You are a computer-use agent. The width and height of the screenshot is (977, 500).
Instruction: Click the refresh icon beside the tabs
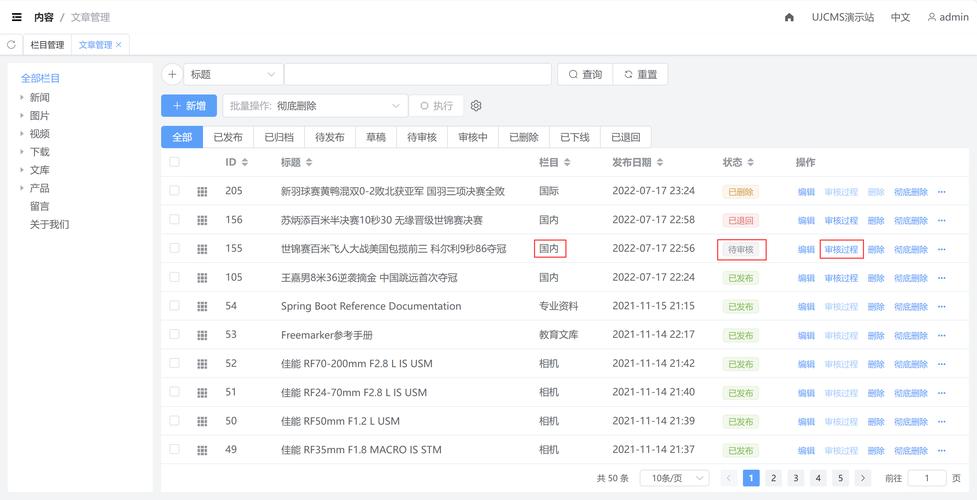pos(11,45)
